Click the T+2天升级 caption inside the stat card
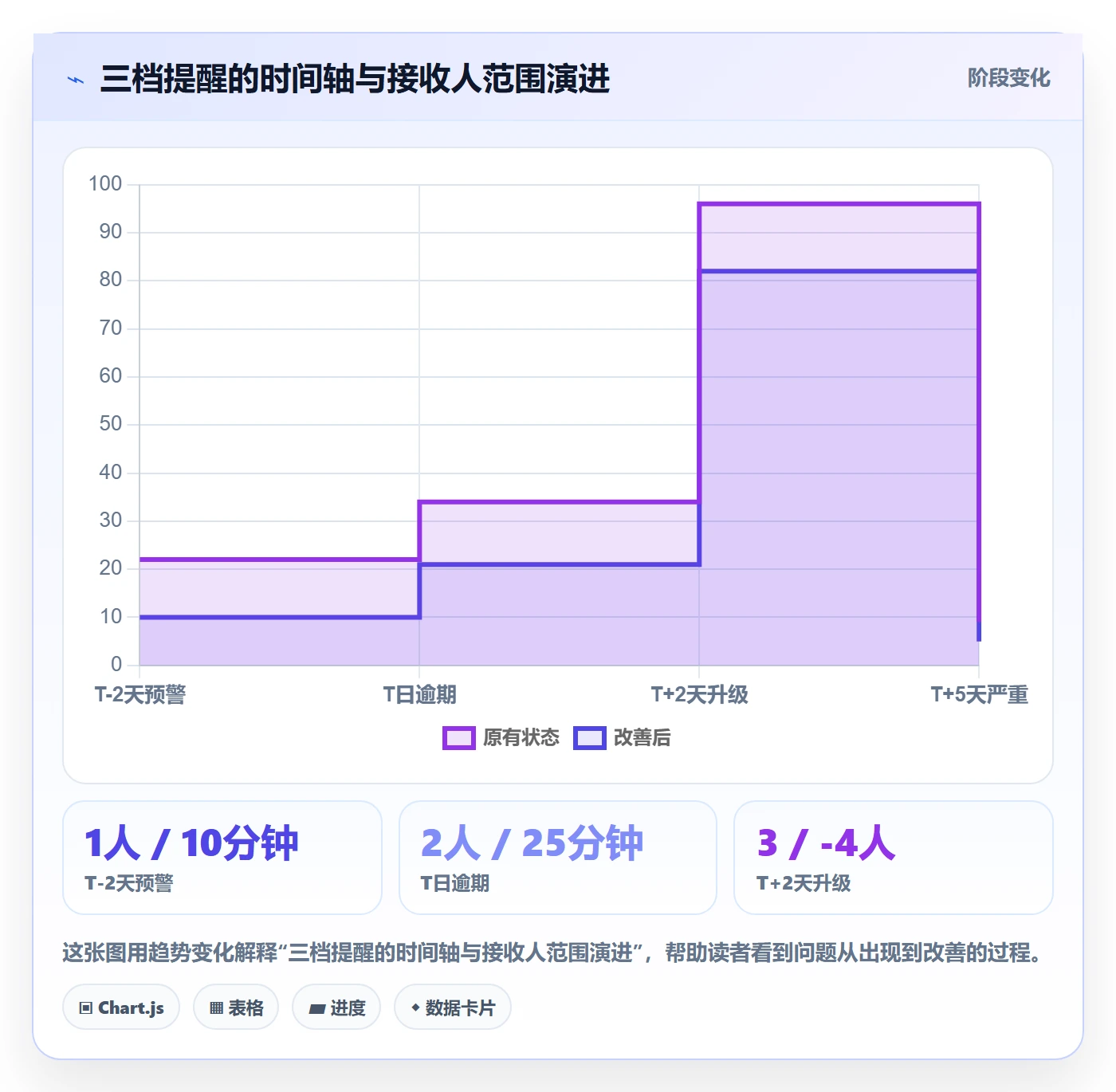The width and height of the screenshot is (1116, 1092). coord(804,883)
